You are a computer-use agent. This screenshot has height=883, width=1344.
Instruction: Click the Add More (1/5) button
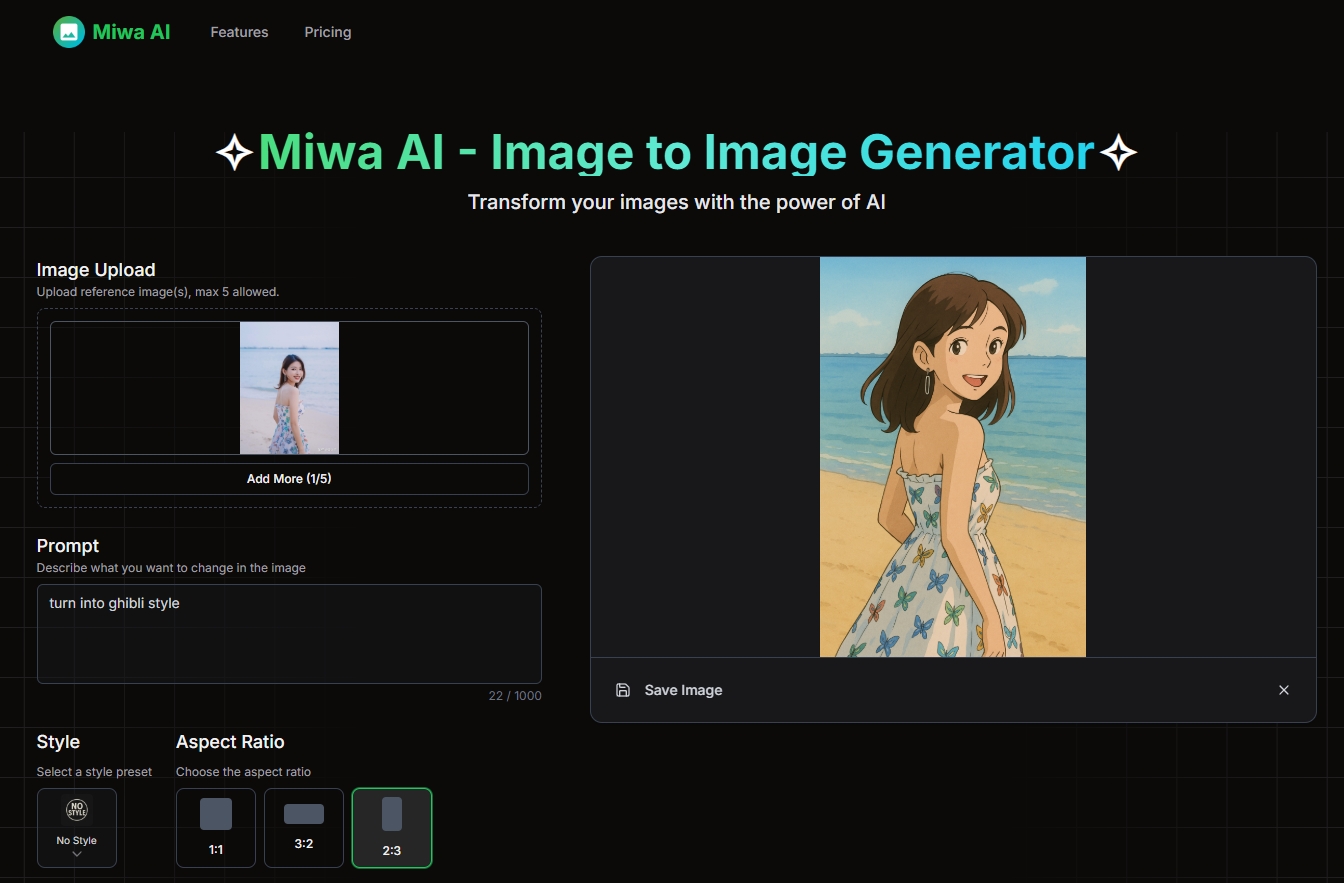289,479
